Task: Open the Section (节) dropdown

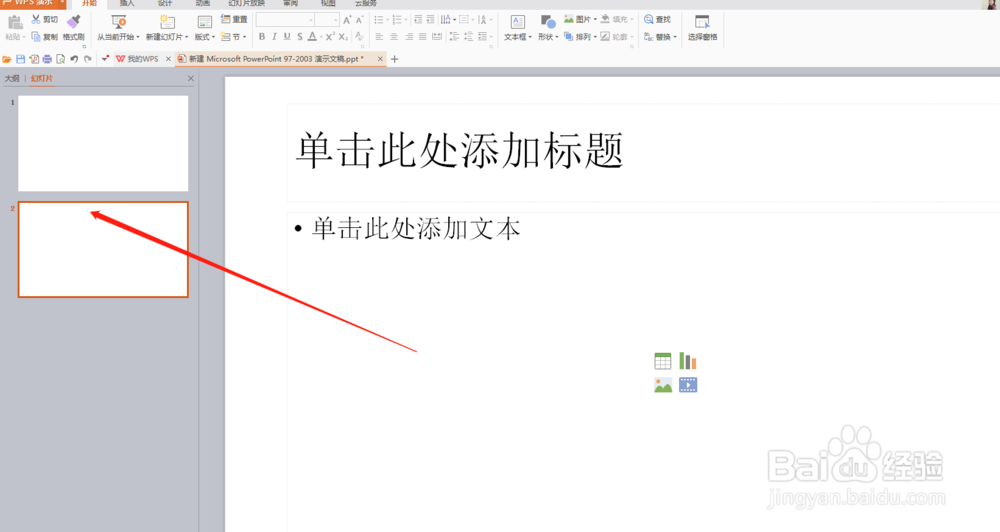Action: click(x=233, y=36)
